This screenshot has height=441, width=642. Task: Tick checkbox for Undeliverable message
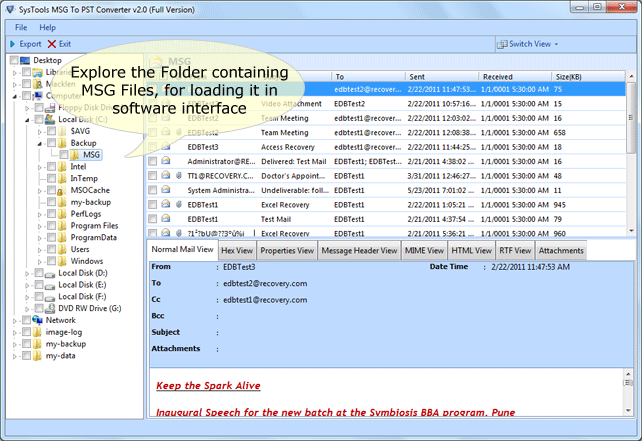[x=152, y=190]
